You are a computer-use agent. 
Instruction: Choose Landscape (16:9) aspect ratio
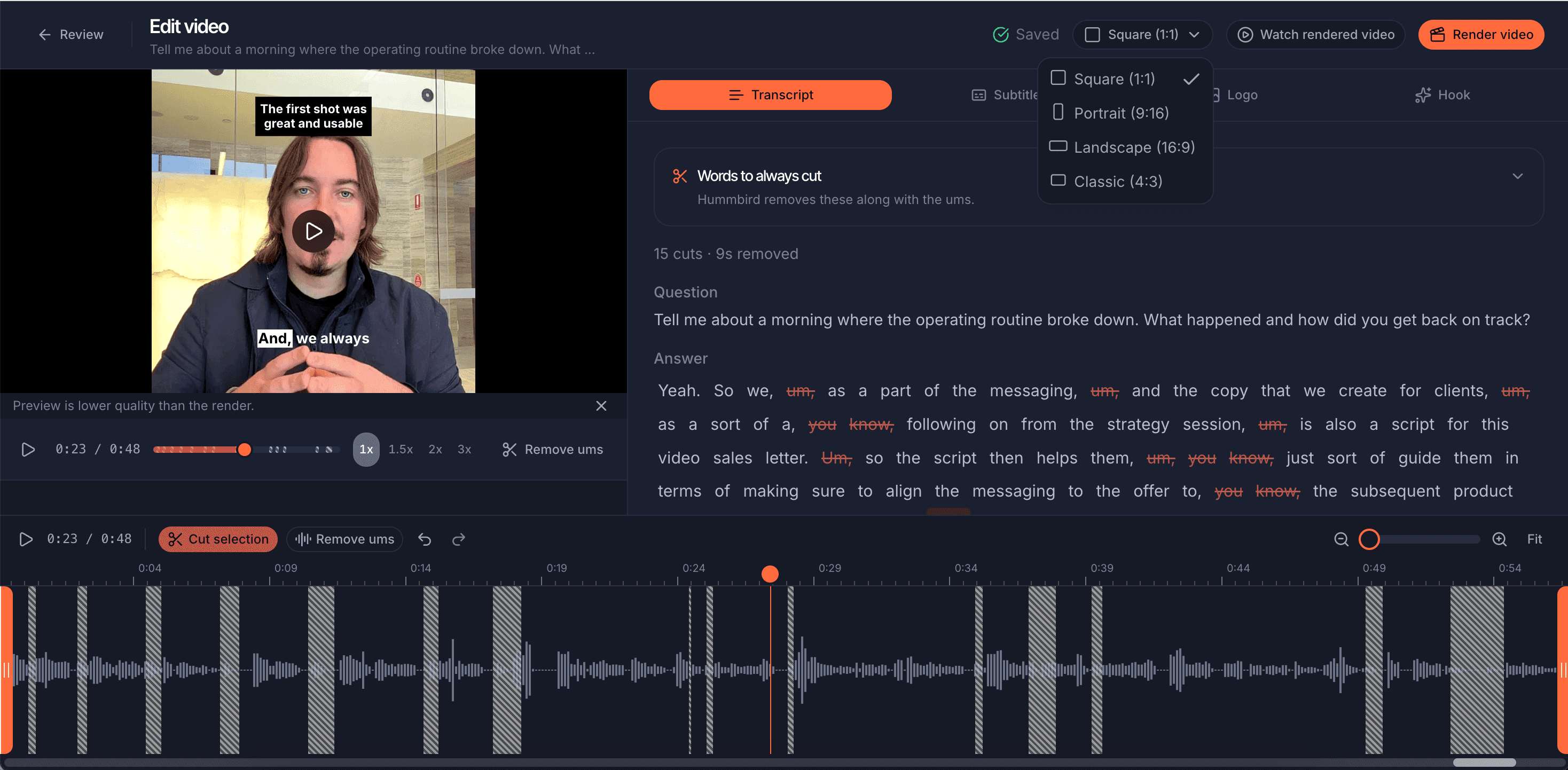[x=1125, y=147]
